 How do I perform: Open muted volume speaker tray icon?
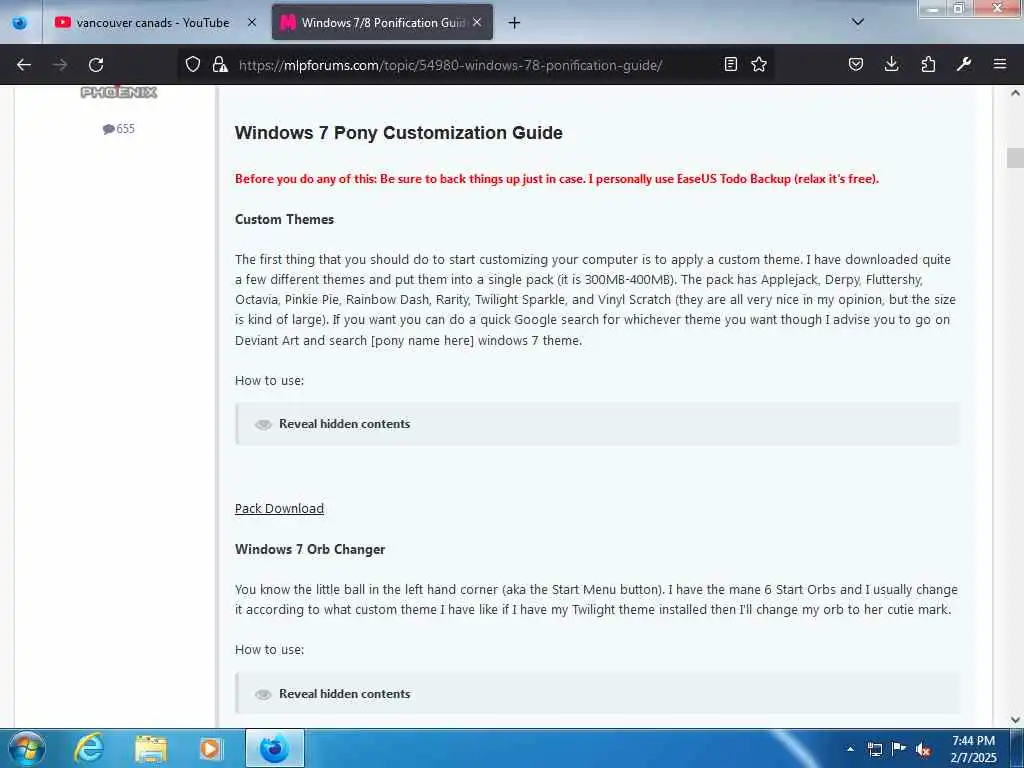coord(923,750)
